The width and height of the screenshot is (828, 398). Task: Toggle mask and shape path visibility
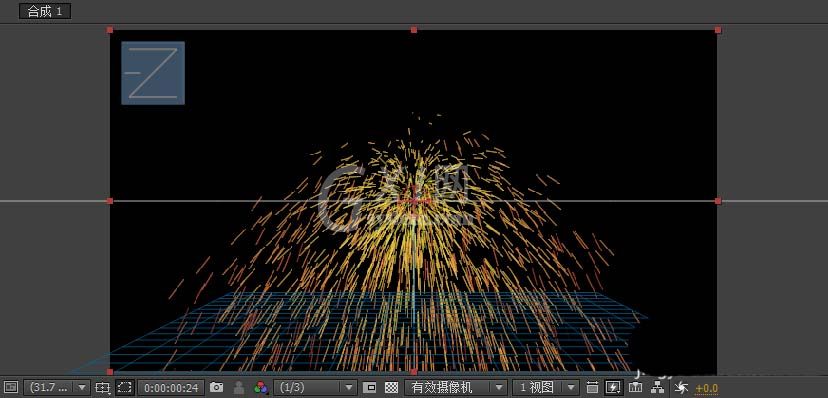[125, 387]
